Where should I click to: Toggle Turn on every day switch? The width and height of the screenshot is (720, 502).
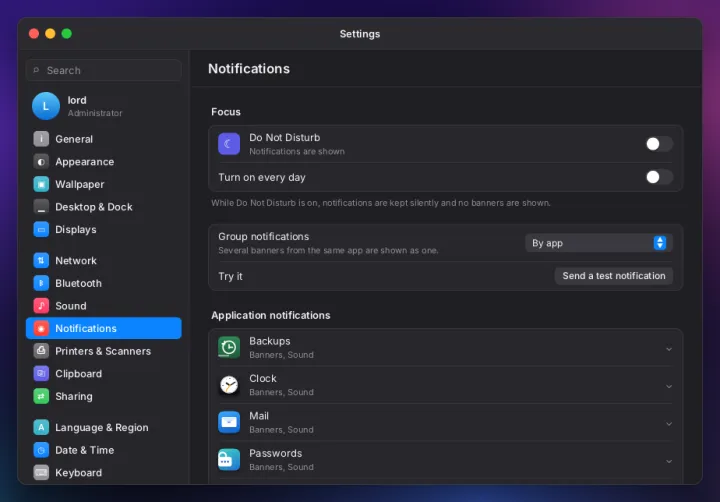click(659, 177)
